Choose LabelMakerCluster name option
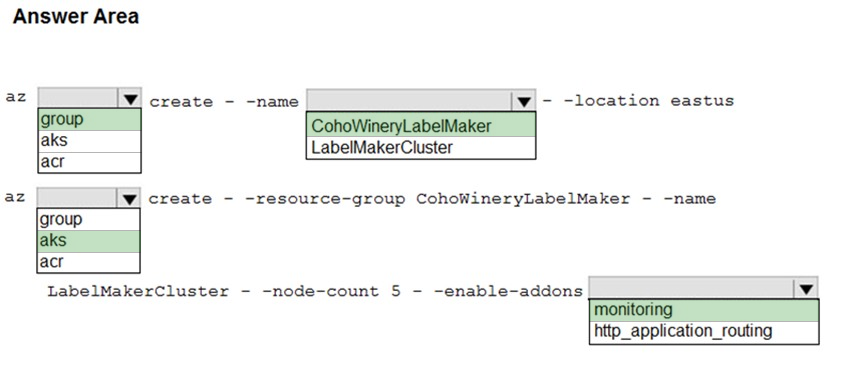Image resolution: width=851 pixels, height=374 pixels. pyautogui.click(x=421, y=148)
